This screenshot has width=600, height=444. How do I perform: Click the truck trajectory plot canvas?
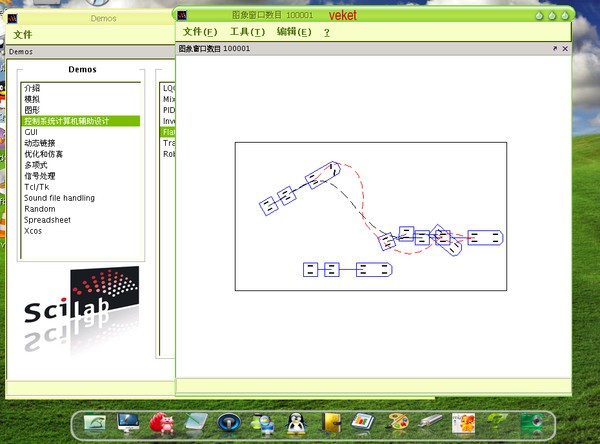pos(371,217)
